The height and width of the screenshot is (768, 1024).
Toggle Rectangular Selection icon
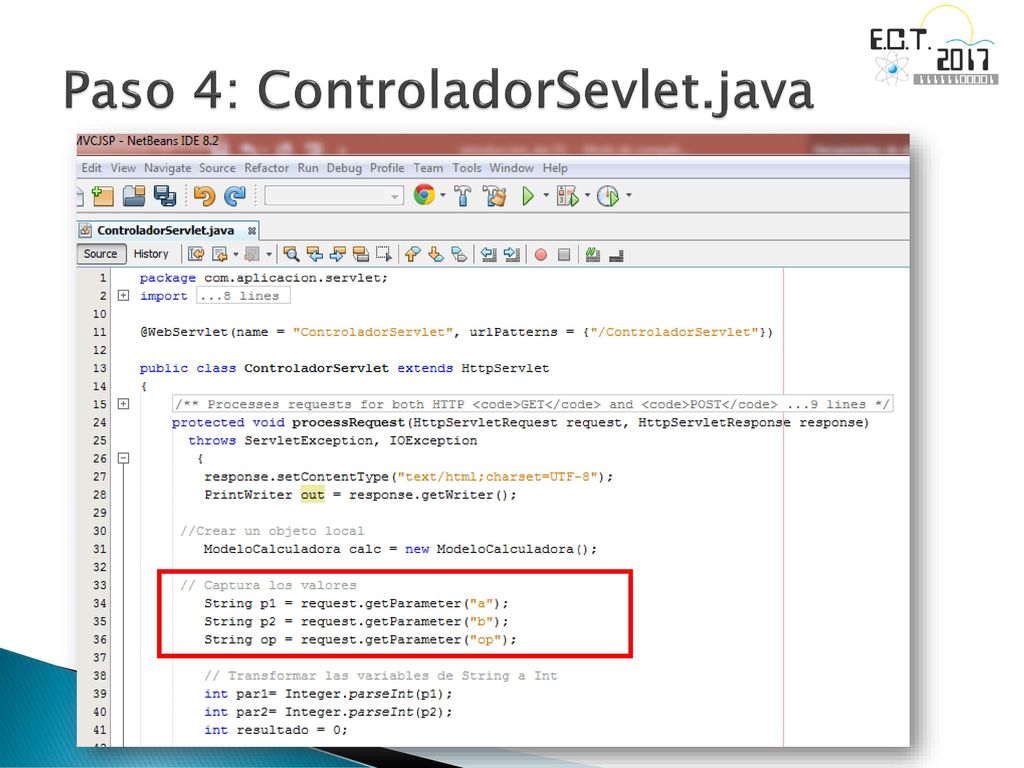[x=384, y=254]
